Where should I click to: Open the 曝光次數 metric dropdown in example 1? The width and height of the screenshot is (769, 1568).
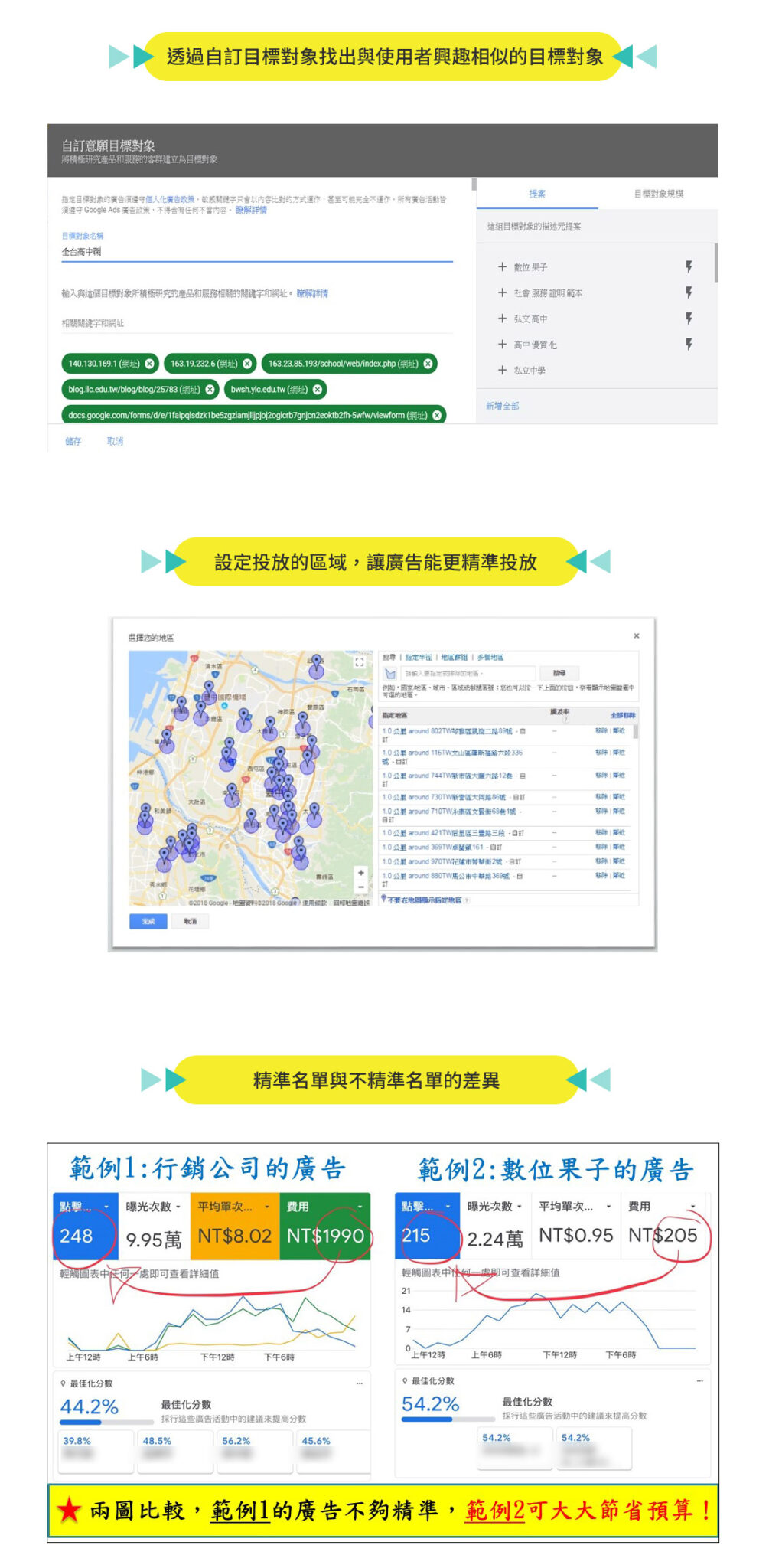[178, 1207]
